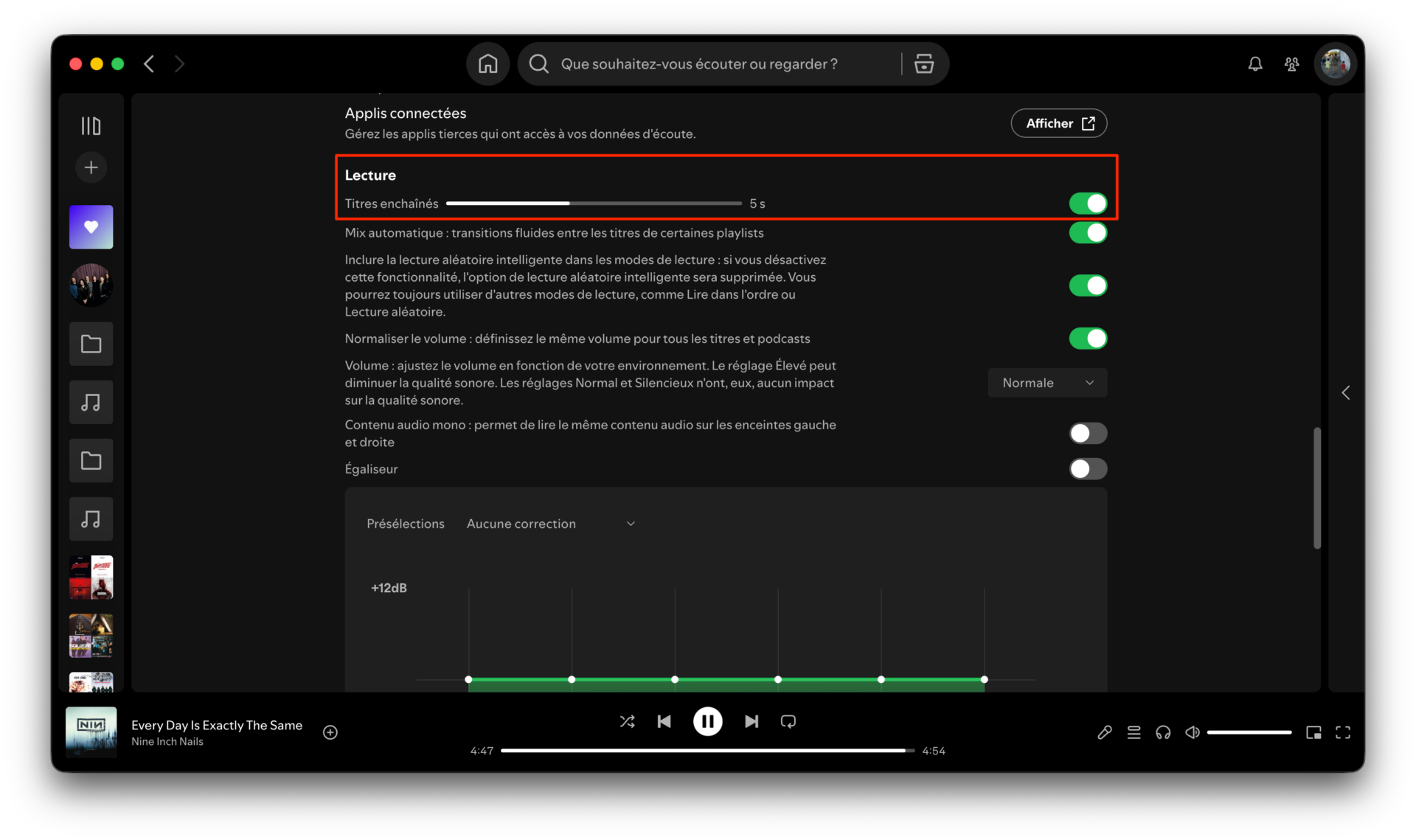Viewport: 1416px width, 840px height.
Task: Open the first folder in sidebar
Action: coord(91,344)
